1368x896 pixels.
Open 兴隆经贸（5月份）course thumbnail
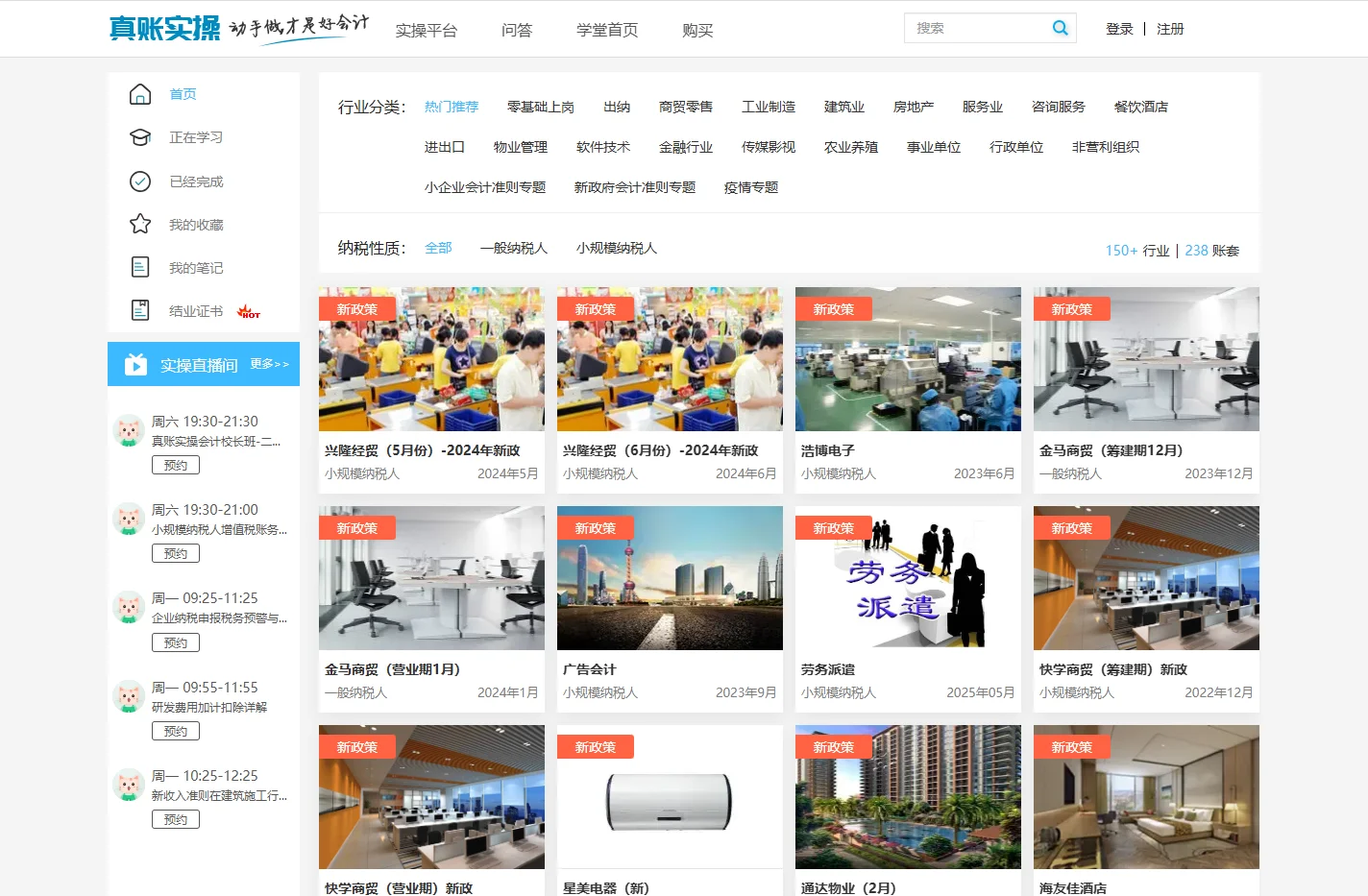pyautogui.click(x=431, y=359)
